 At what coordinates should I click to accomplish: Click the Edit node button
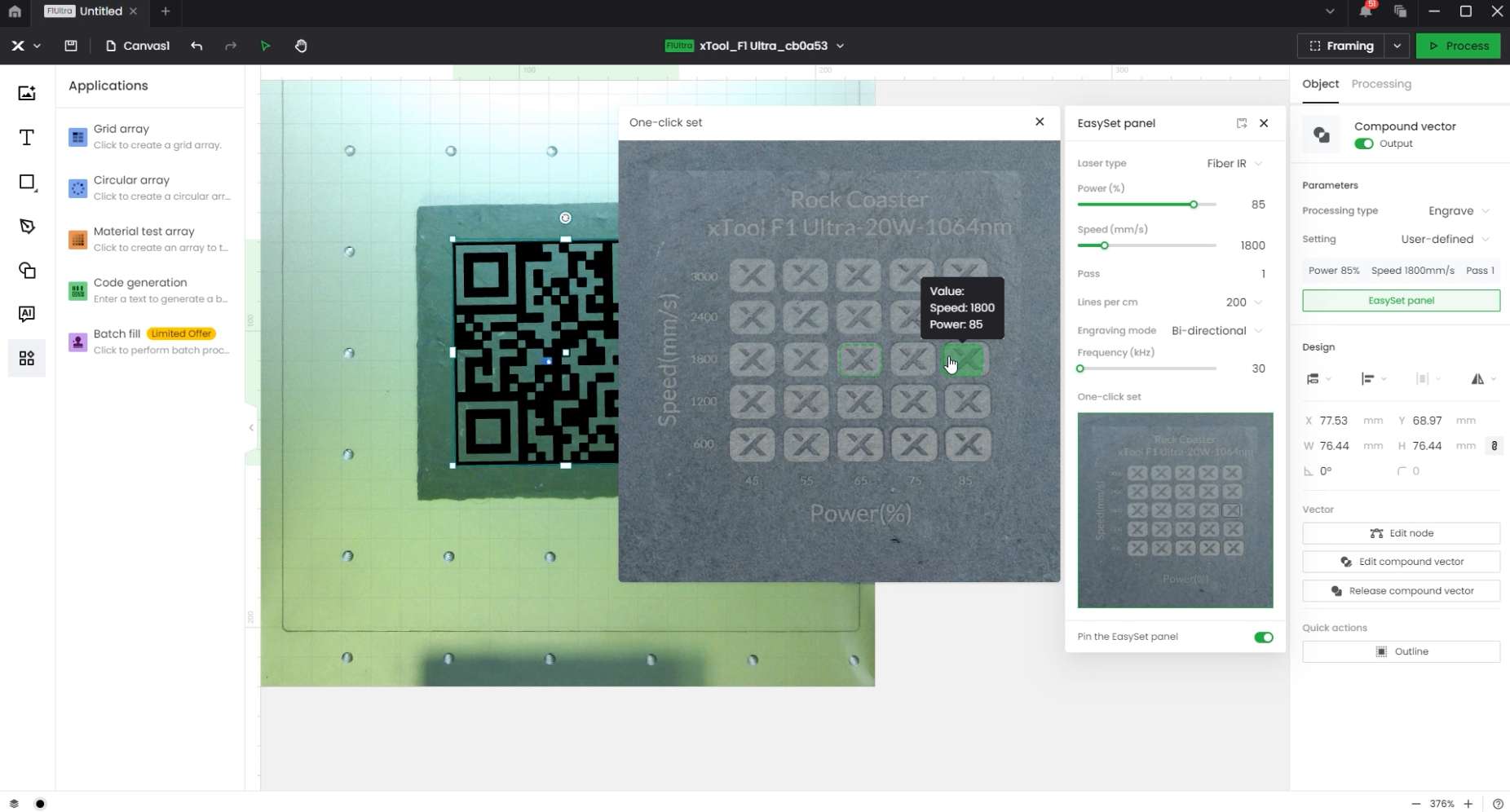[1401, 533]
